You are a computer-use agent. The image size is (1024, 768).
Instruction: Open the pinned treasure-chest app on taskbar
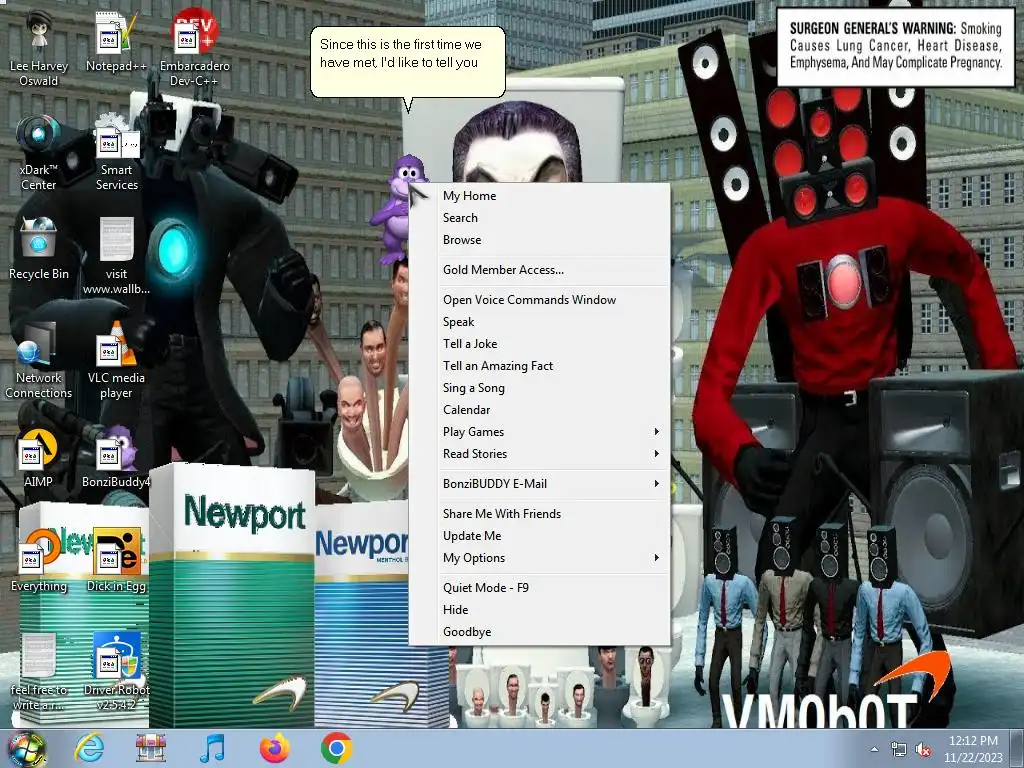pyautogui.click(x=151, y=748)
